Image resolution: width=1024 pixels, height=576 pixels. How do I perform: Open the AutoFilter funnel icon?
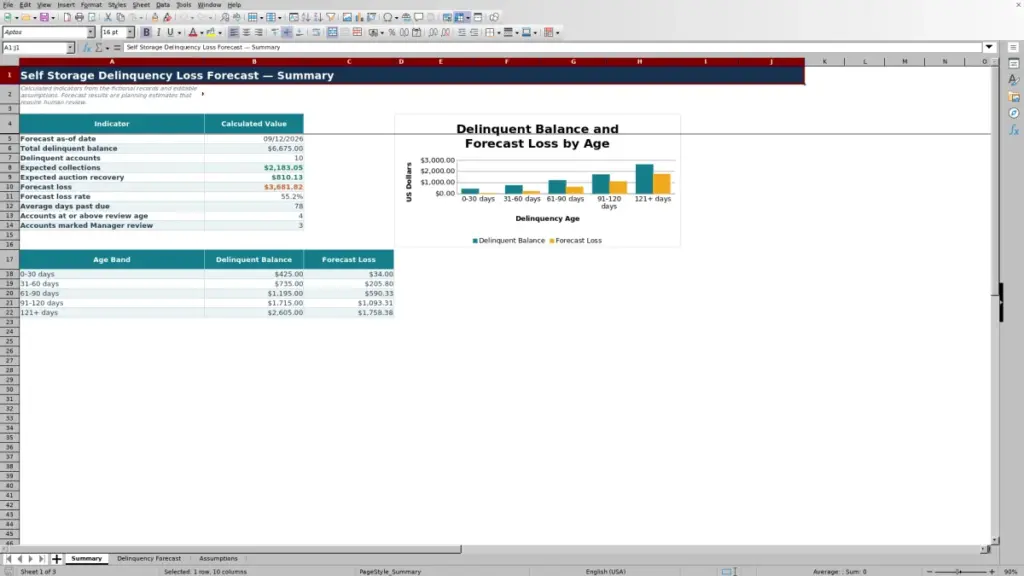tap(331, 17)
